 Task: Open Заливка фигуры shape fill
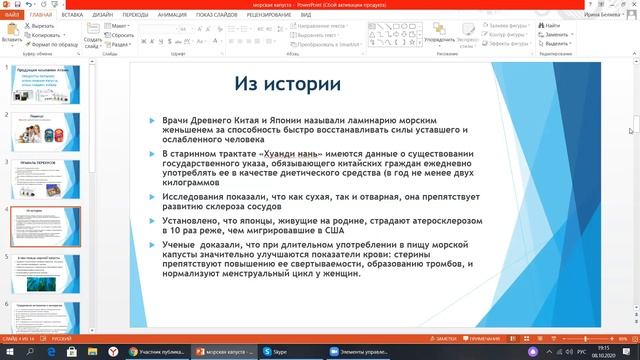coord(506,26)
